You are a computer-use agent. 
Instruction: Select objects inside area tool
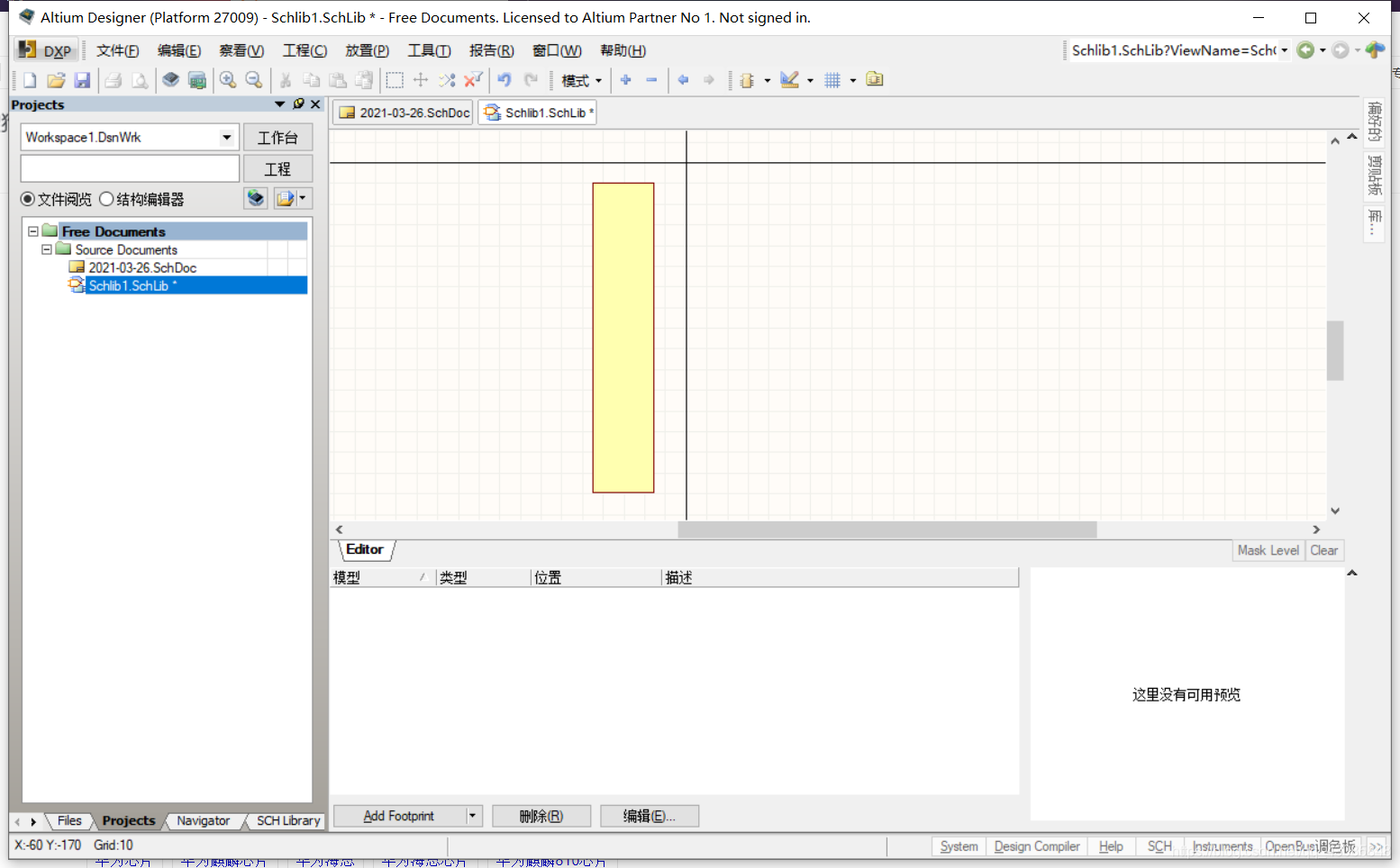coord(395,80)
